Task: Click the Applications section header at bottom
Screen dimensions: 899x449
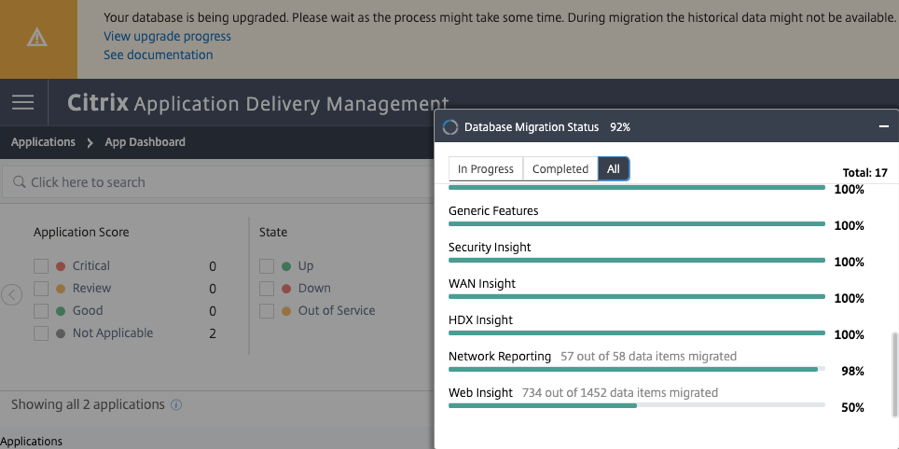Action: coord(31,442)
